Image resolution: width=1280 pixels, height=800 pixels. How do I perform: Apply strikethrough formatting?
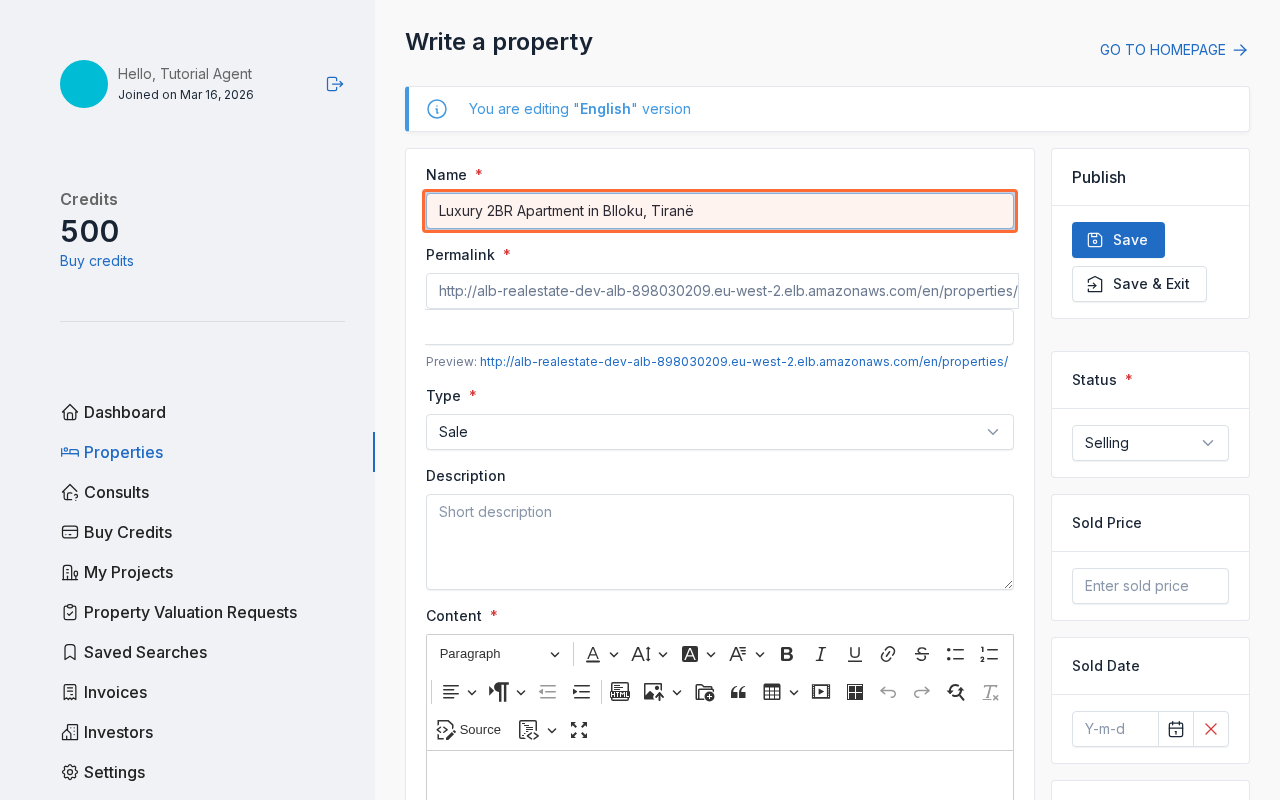click(x=921, y=653)
